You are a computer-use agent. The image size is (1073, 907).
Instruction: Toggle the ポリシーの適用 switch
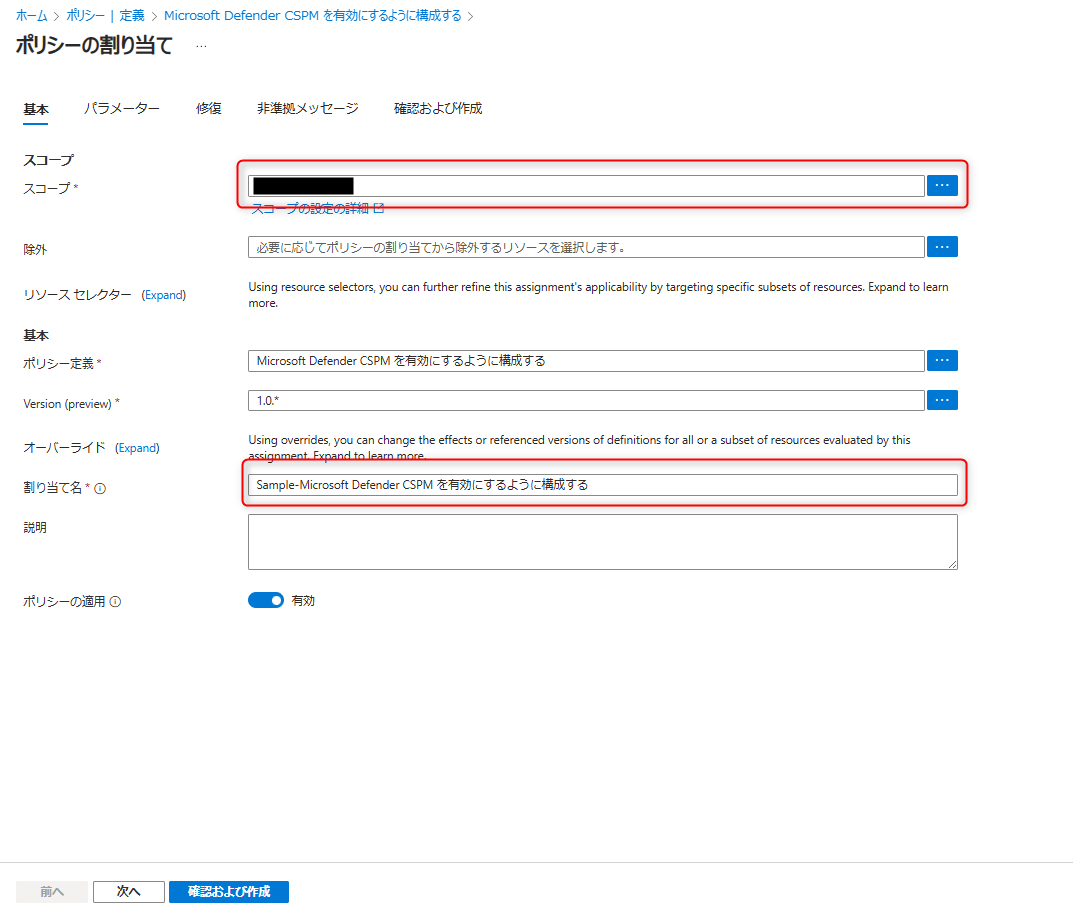(x=266, y=600)
